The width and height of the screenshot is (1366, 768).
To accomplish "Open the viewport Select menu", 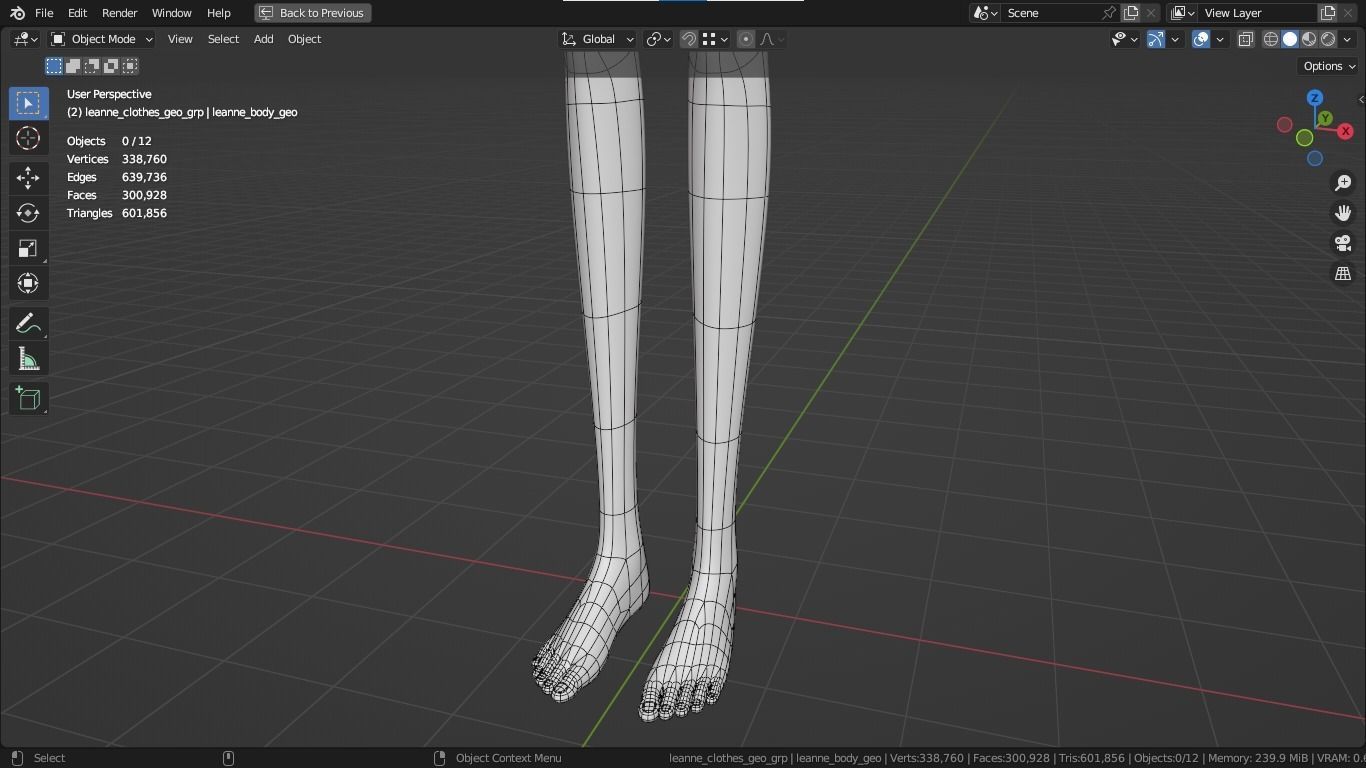I will point(223,39).
